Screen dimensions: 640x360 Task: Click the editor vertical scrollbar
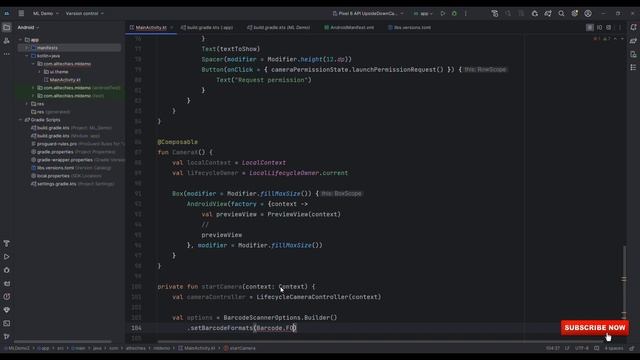(x=624, y=282)
